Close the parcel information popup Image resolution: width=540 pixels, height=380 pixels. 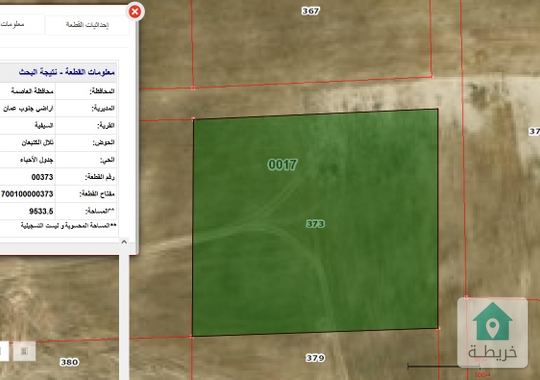point(135,12)
